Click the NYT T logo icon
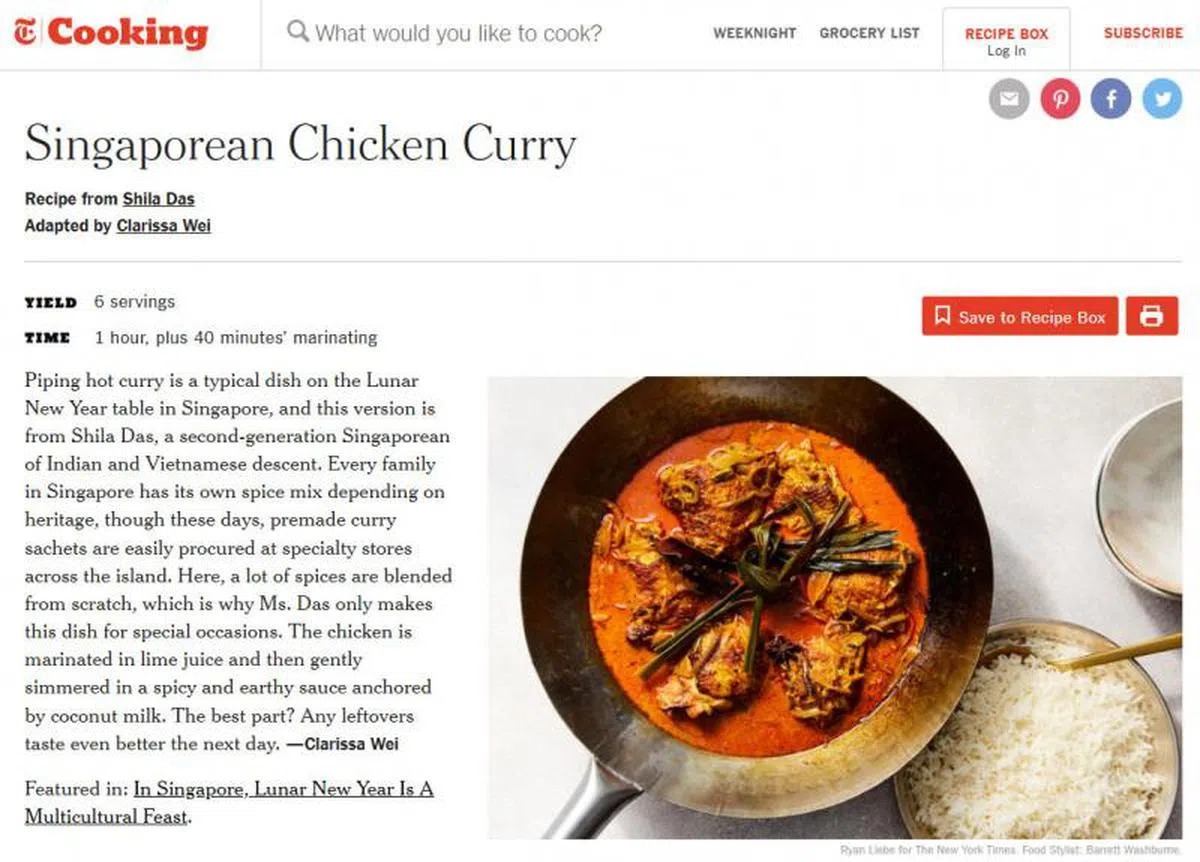Viewport: 1200px width, 862px height. 24,33
